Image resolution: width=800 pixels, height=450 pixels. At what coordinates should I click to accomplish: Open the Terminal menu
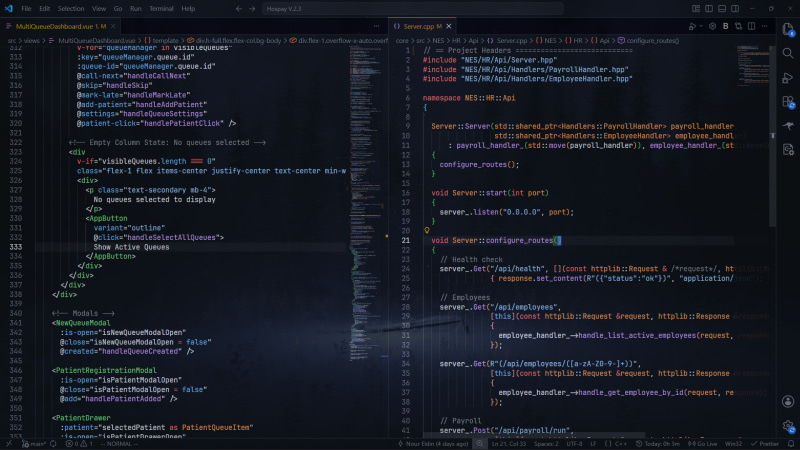coord(161,9)
